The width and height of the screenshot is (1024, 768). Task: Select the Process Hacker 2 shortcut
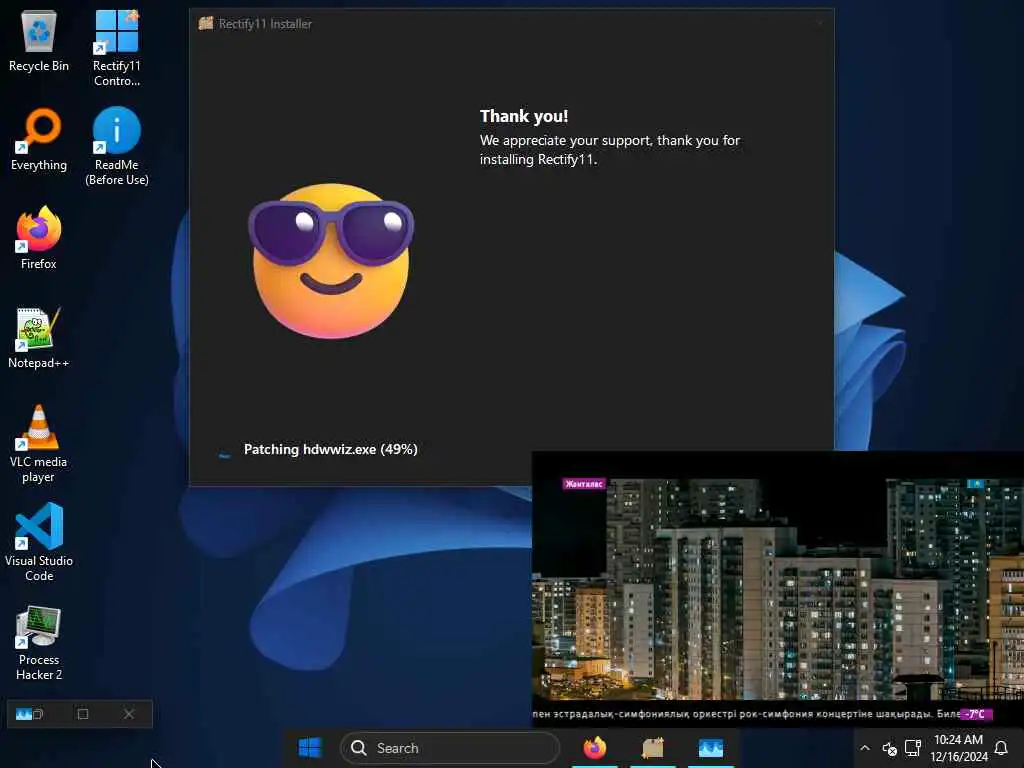tap(39, 643)
